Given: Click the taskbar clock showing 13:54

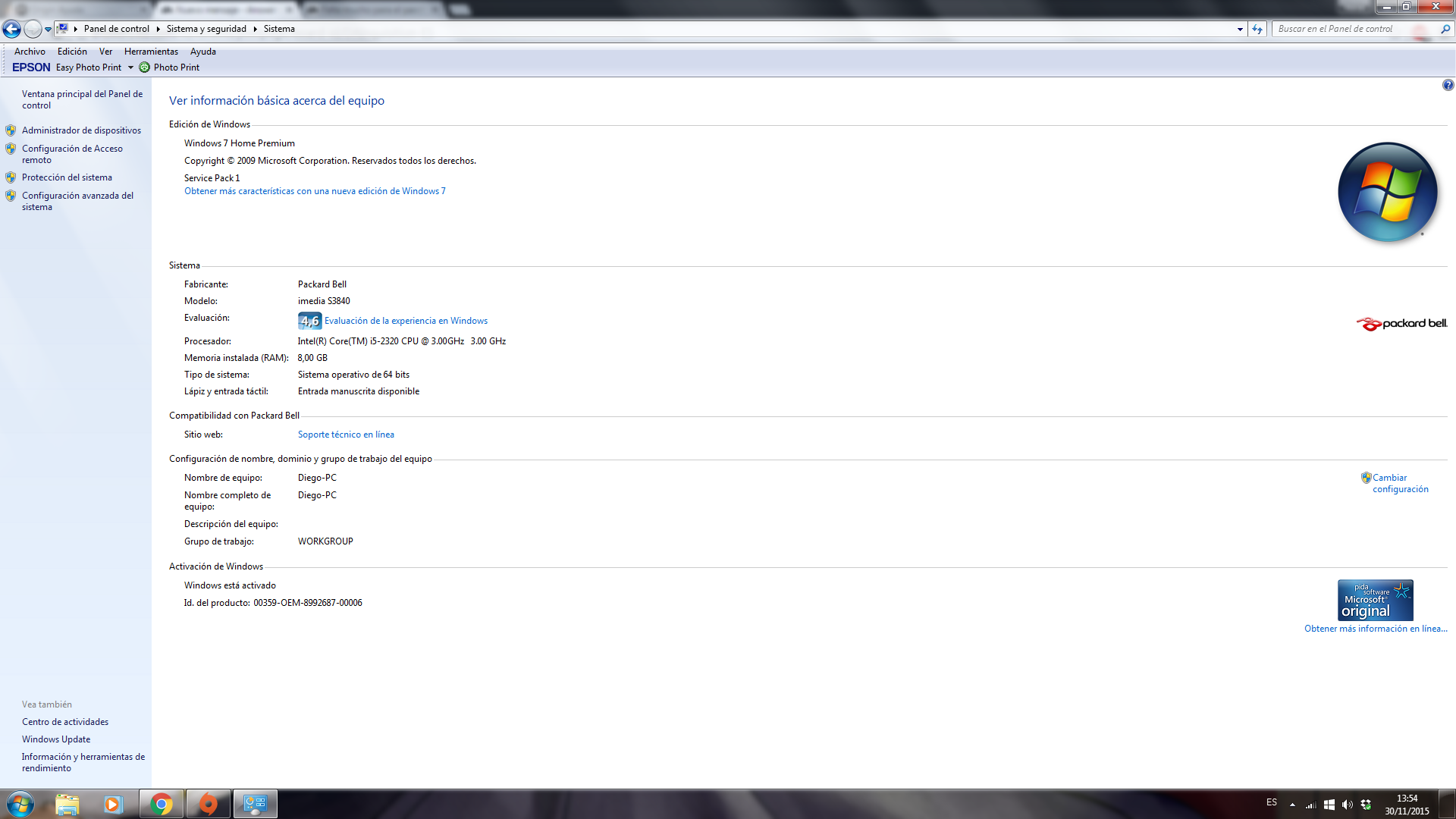Looking at the screenshot, I should pyautogui.click(x=1407, y=805).
